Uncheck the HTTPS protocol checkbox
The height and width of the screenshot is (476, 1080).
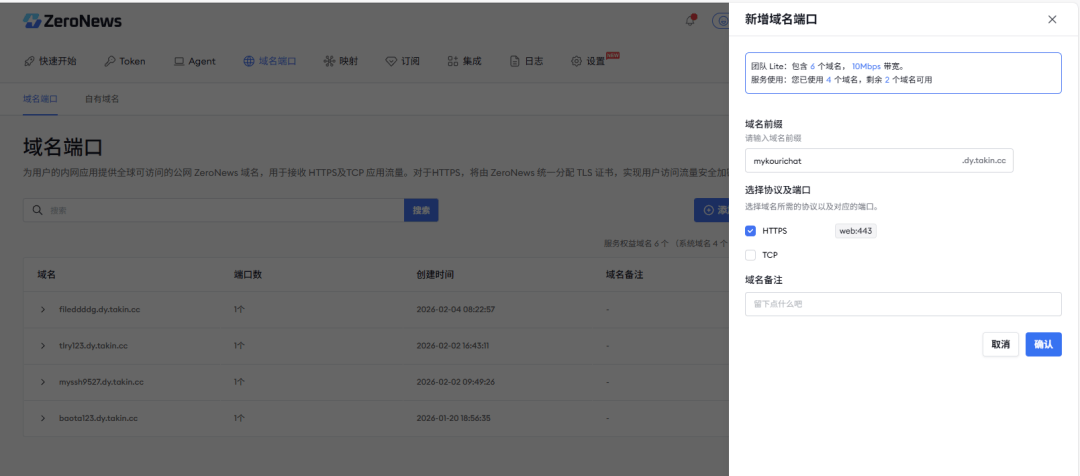(x=751, y=231)
